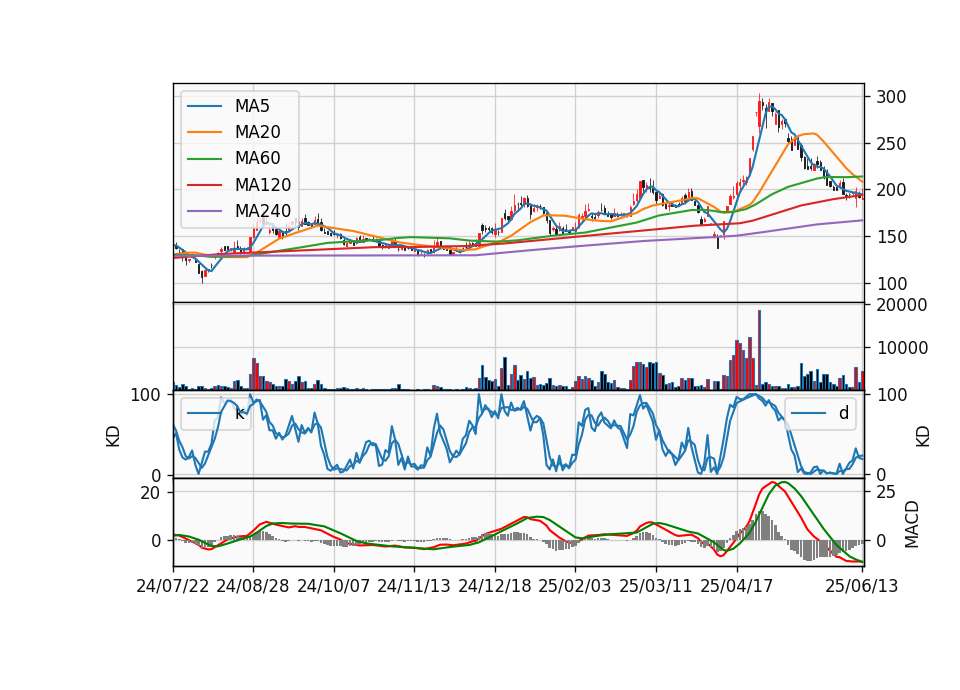Image resolution: width=960 pixels, height=690 pixels.
Task: Click the 25/06/13 date axis label
Action: 861,586
